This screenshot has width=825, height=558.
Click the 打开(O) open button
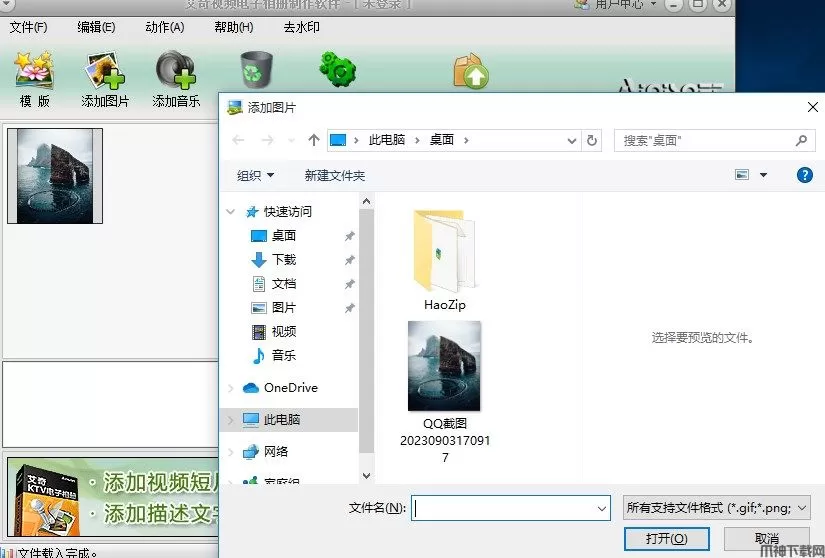[658, 539]
